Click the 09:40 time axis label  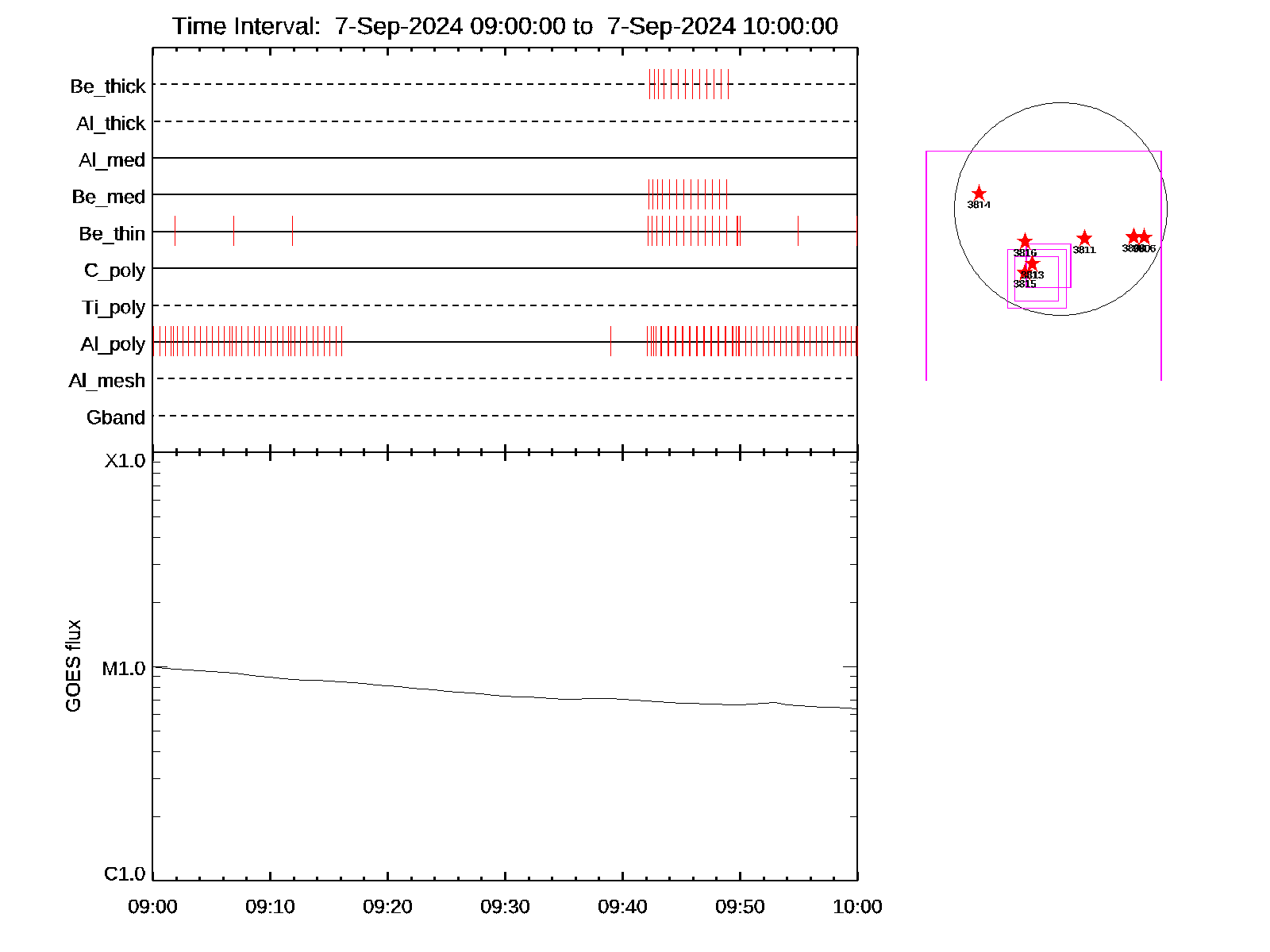coord(622,906)
